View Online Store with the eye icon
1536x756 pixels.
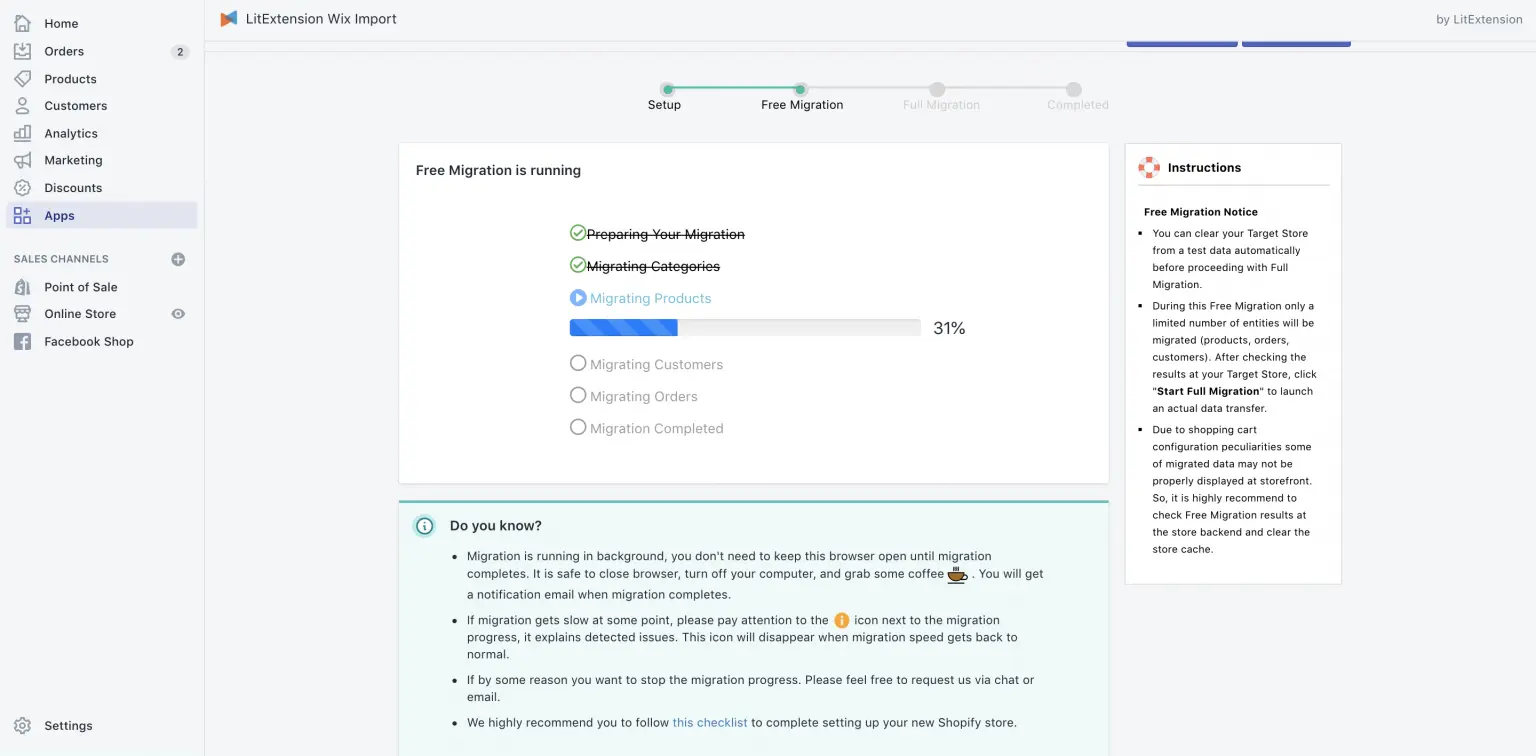[x=178, y=314]
